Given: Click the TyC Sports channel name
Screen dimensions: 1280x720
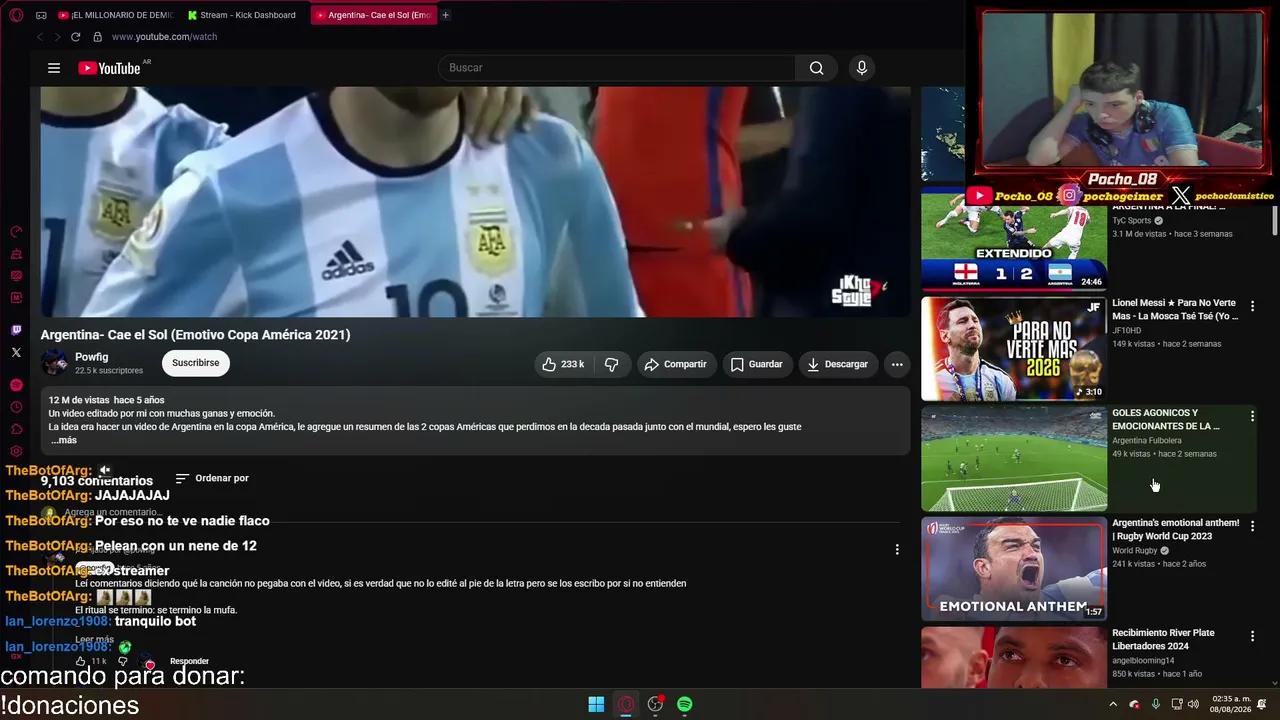Looking at the screenshot, I should point(1132,220).
